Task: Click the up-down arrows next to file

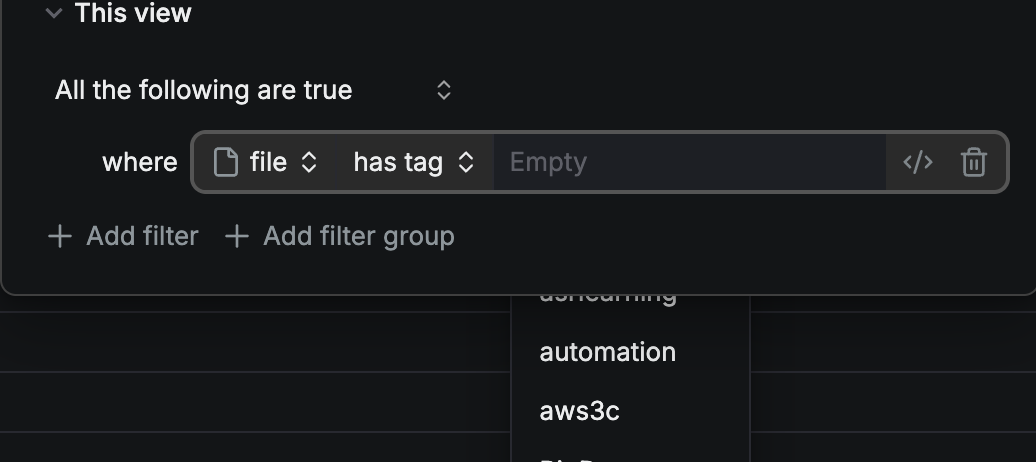Action: coord(309,162)
